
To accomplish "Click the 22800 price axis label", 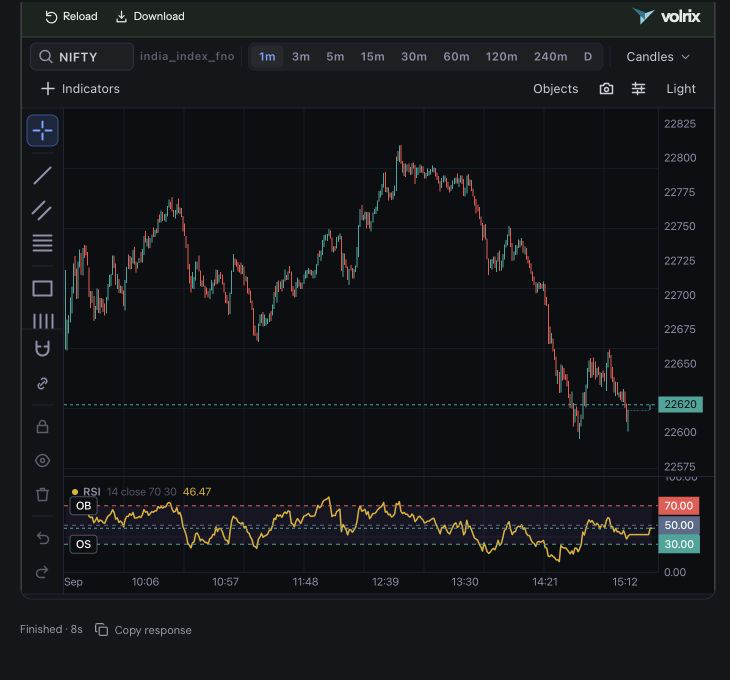I will [x=680, y=158].
